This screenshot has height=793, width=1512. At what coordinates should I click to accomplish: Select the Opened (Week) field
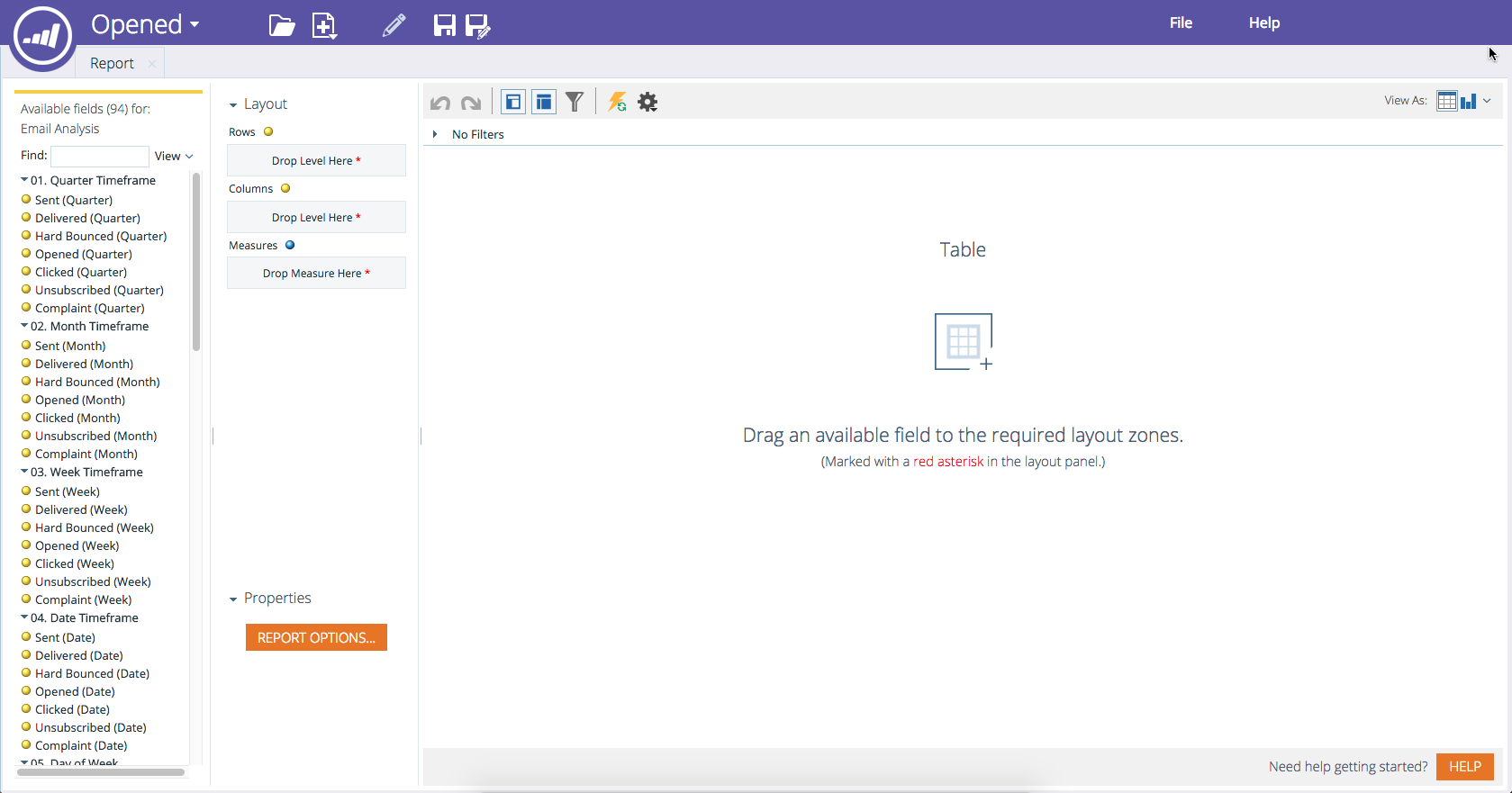tap(77, 545)
